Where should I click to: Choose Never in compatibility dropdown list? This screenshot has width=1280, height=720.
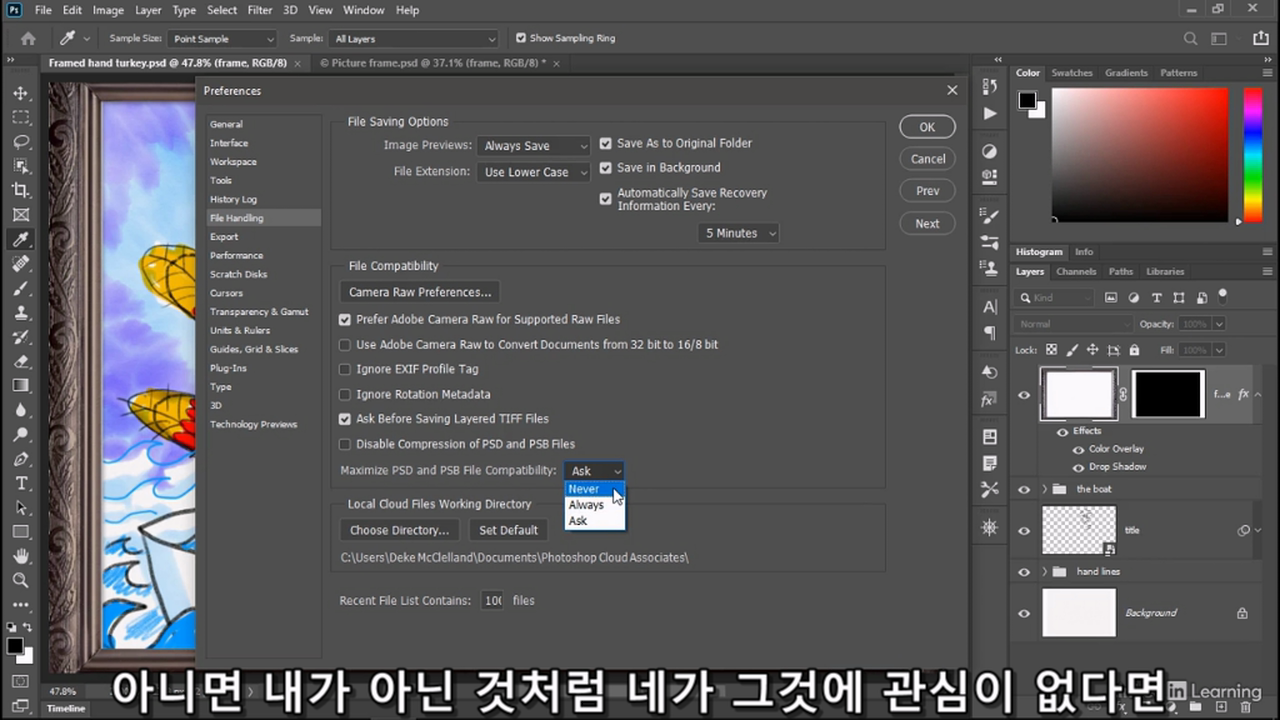pyautogui.click(x=594, y=489)
